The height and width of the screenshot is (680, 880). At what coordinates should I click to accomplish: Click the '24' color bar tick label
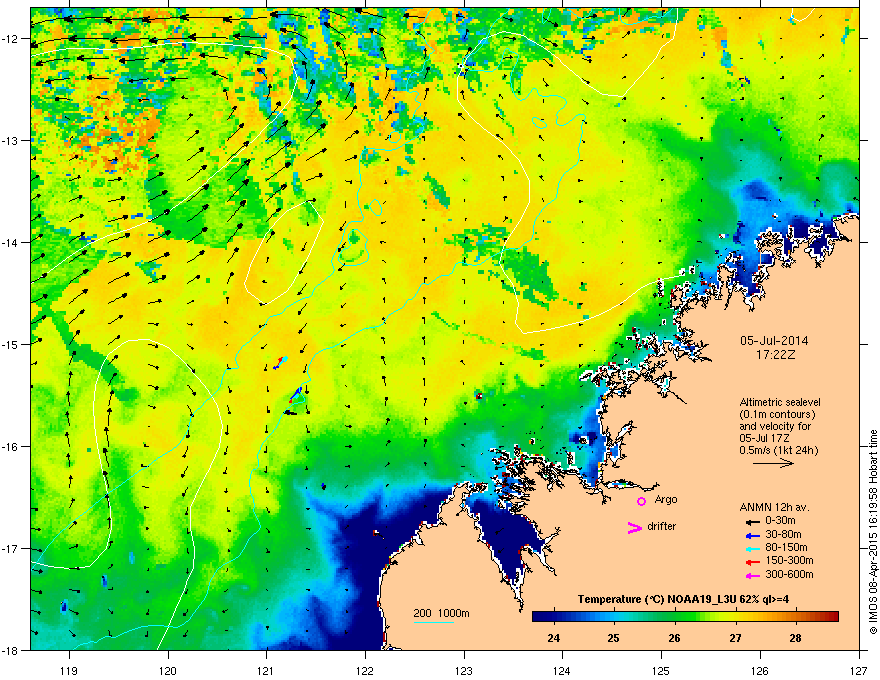553,638
